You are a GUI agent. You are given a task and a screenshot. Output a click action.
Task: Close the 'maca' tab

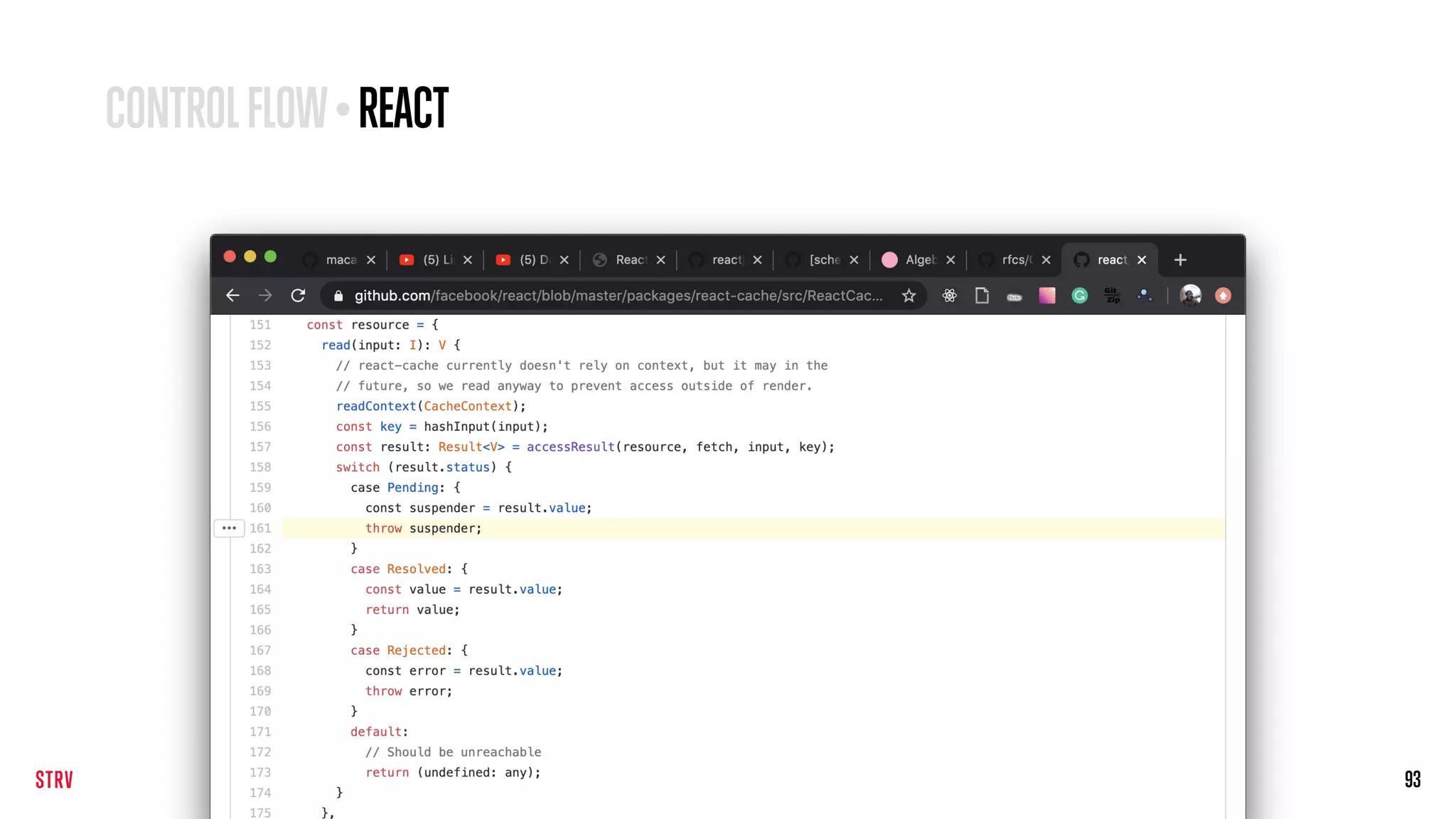(x=370, y=260)
